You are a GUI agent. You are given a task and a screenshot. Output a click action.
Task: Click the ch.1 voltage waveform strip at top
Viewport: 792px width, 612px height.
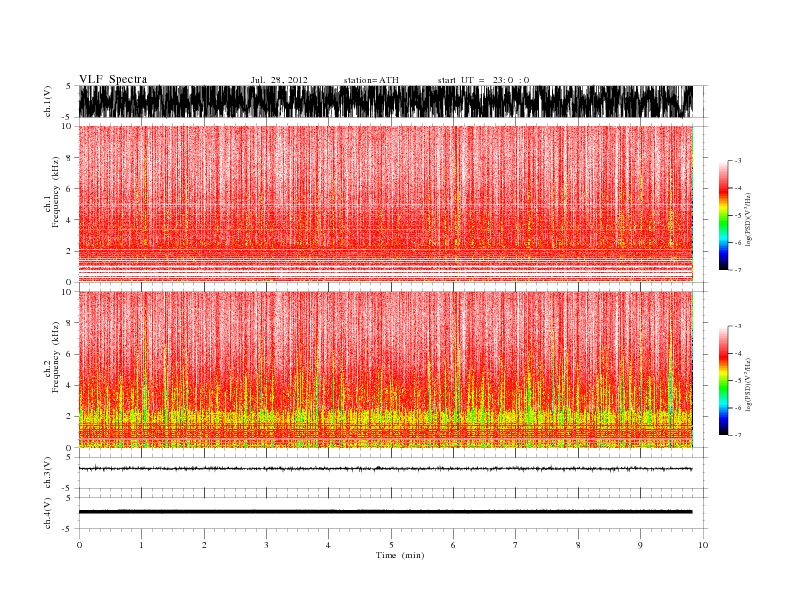coord(386,101)
